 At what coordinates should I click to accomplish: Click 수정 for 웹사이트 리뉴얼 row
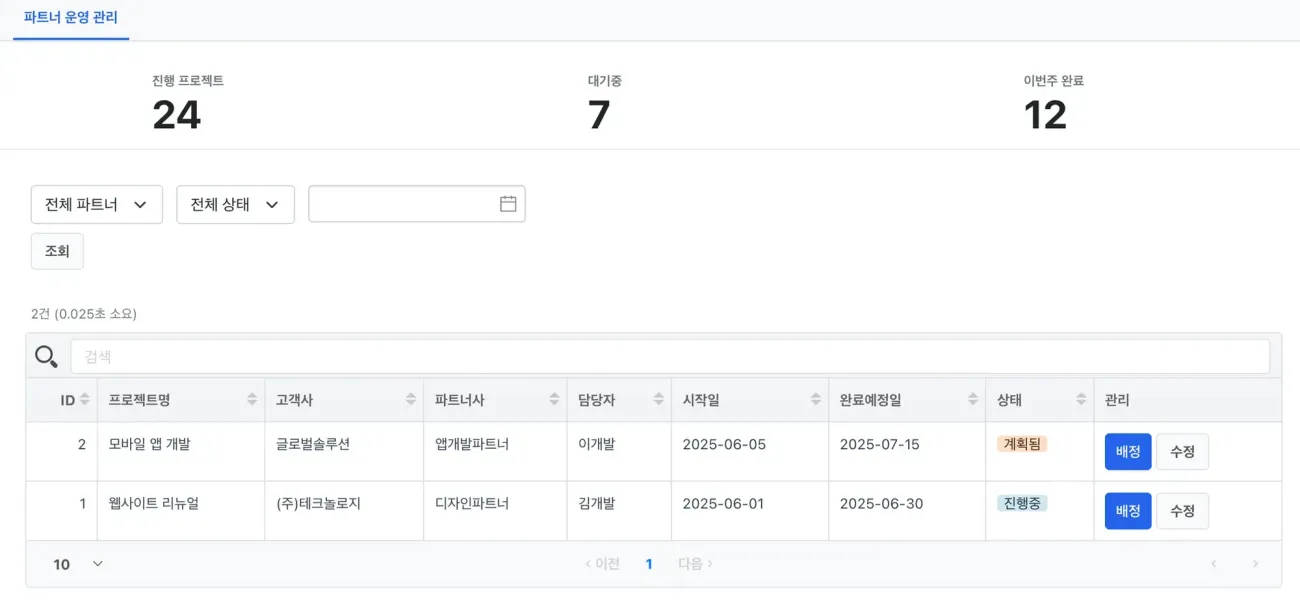click(x=1182, y=511)
